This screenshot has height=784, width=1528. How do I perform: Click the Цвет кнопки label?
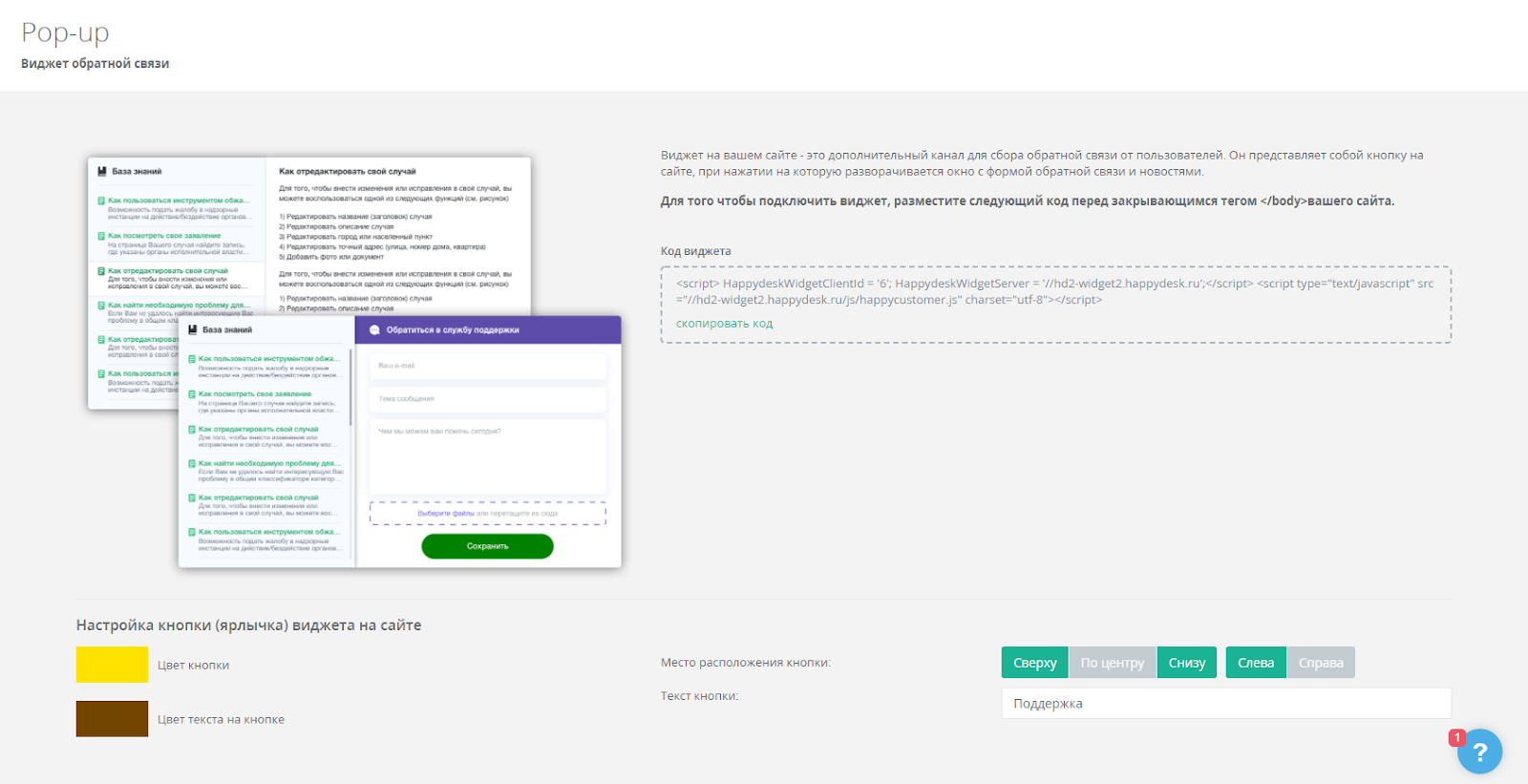194,666
